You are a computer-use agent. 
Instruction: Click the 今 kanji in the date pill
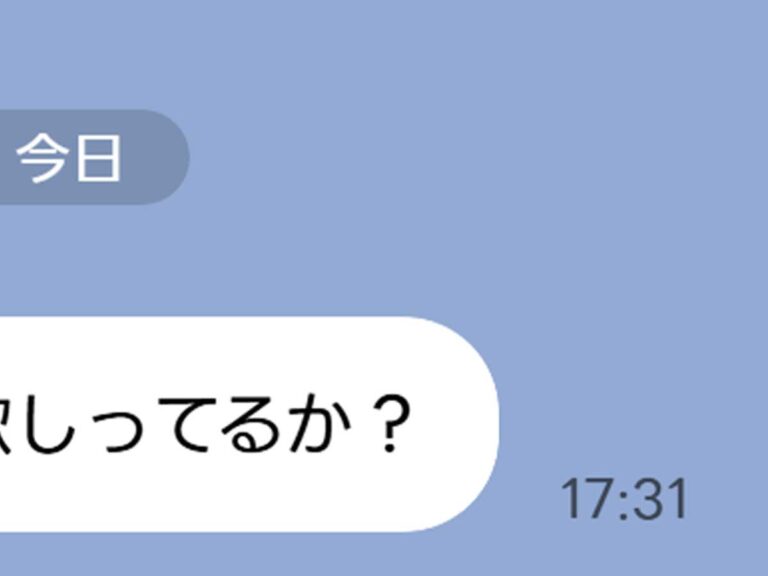click(43, 158)
